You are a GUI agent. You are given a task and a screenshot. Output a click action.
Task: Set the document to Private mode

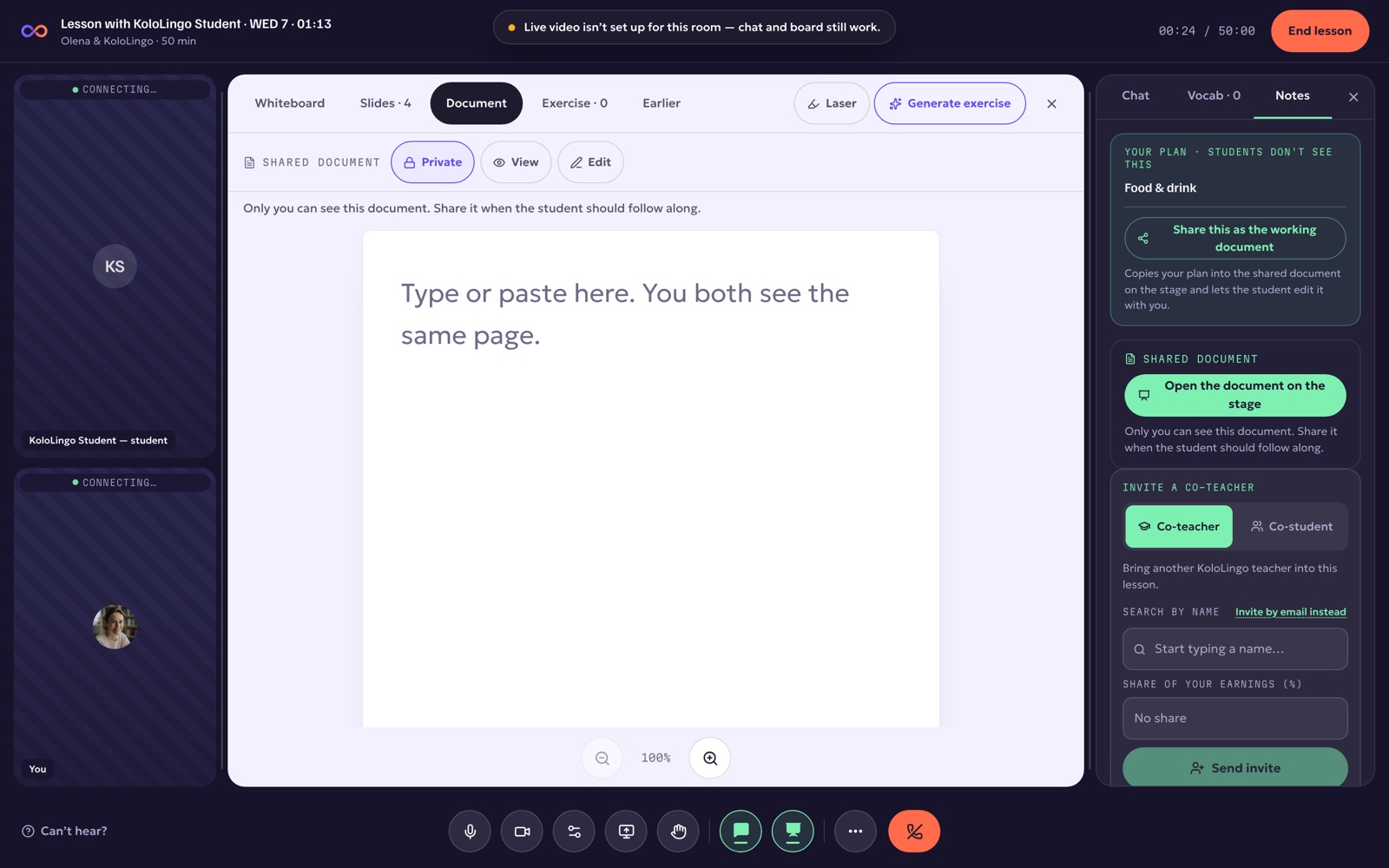tap(432, 162)
